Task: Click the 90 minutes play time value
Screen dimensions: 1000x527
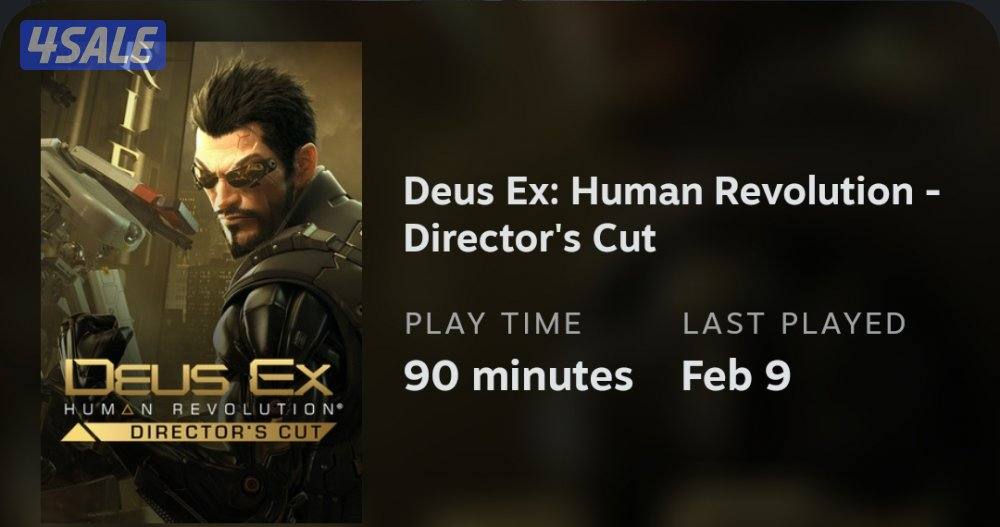Action: 518,375
